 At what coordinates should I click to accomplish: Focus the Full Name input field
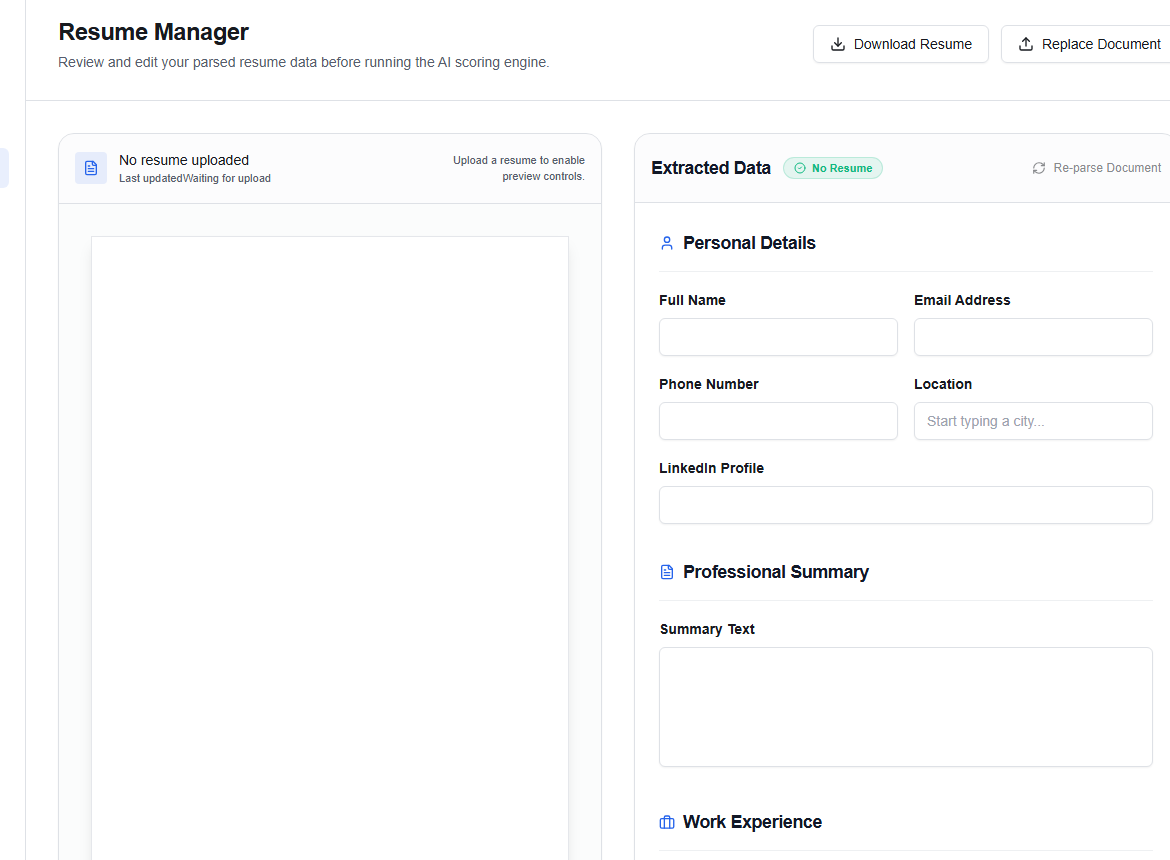[x=778, y=337]
